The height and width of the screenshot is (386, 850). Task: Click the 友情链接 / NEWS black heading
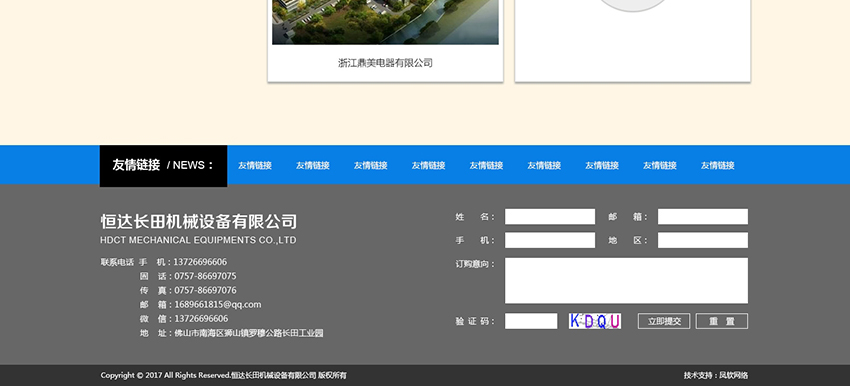(x=163, y=165)
